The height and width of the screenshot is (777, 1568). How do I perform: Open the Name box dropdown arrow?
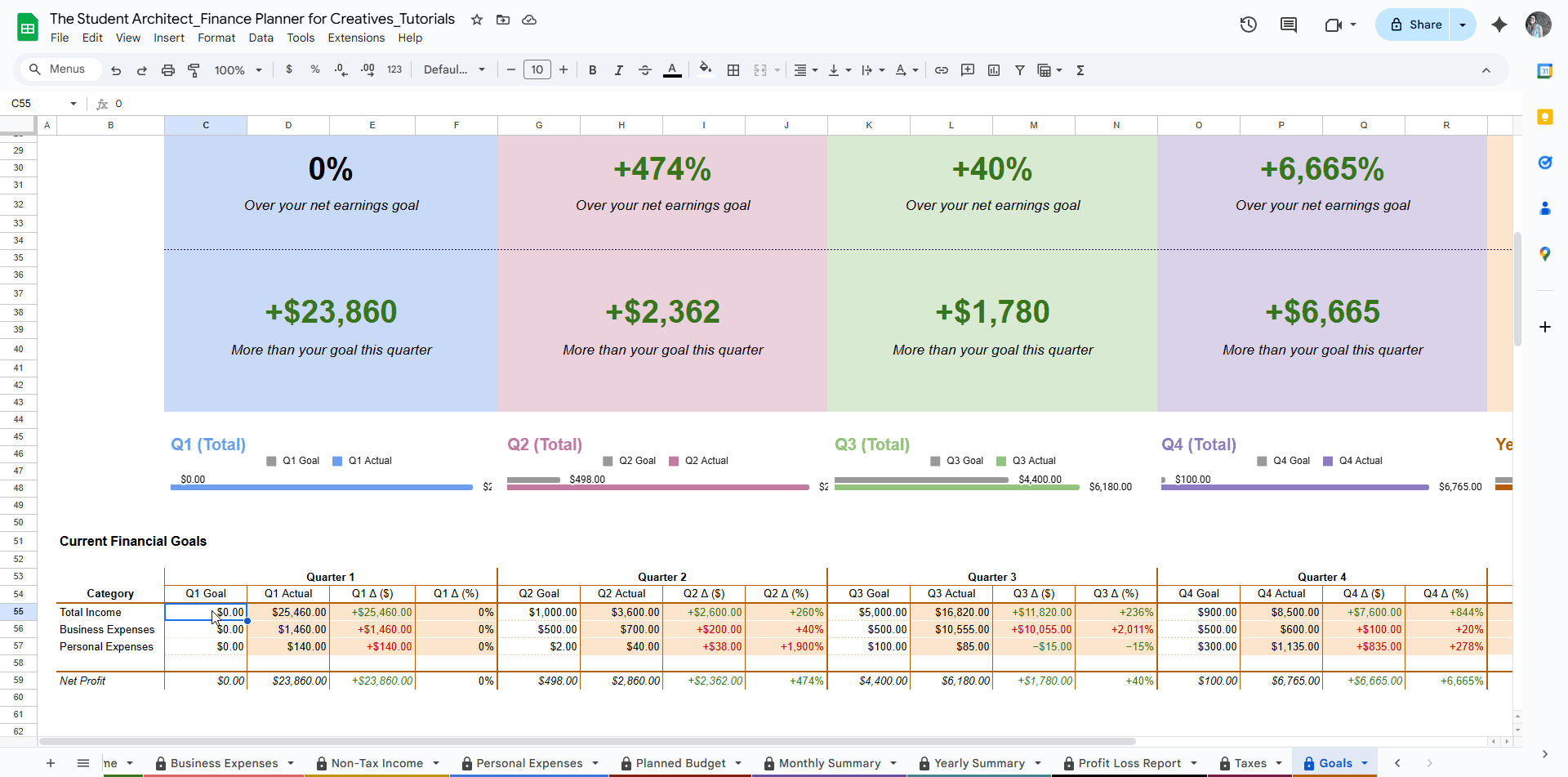coord(73,104)
